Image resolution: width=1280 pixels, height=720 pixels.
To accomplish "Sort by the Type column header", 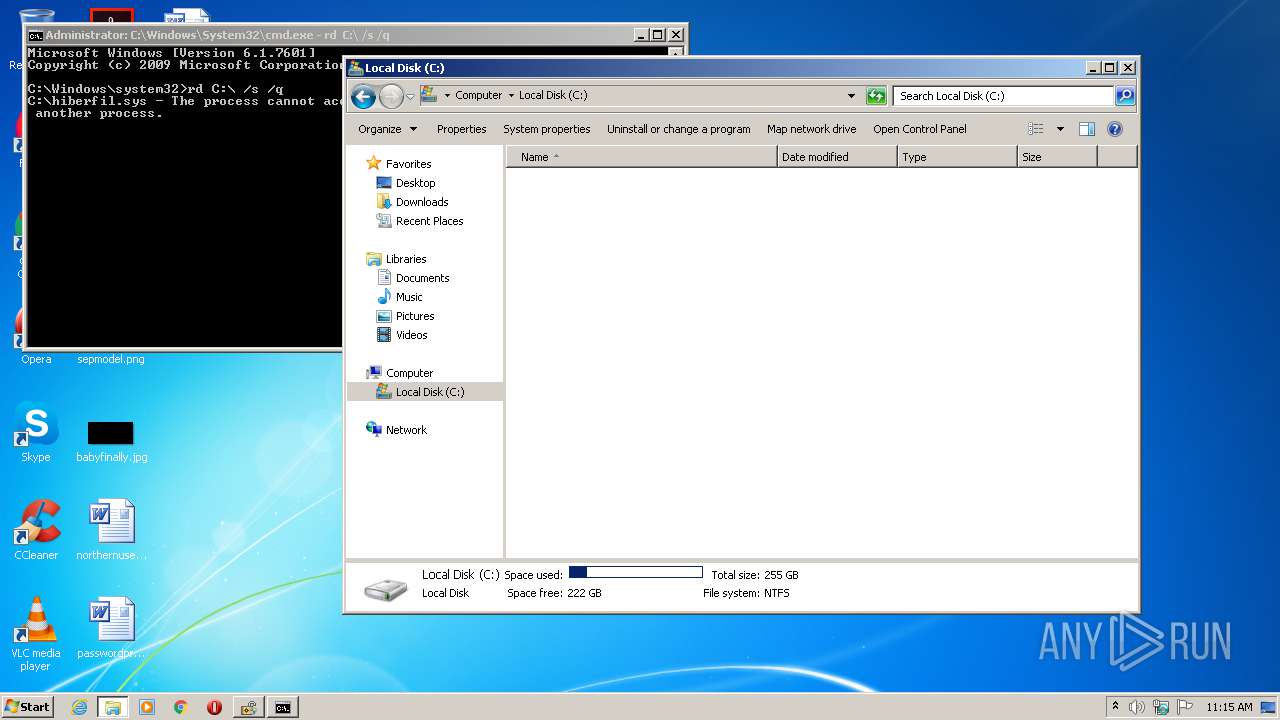I will [x=957, y=157].
